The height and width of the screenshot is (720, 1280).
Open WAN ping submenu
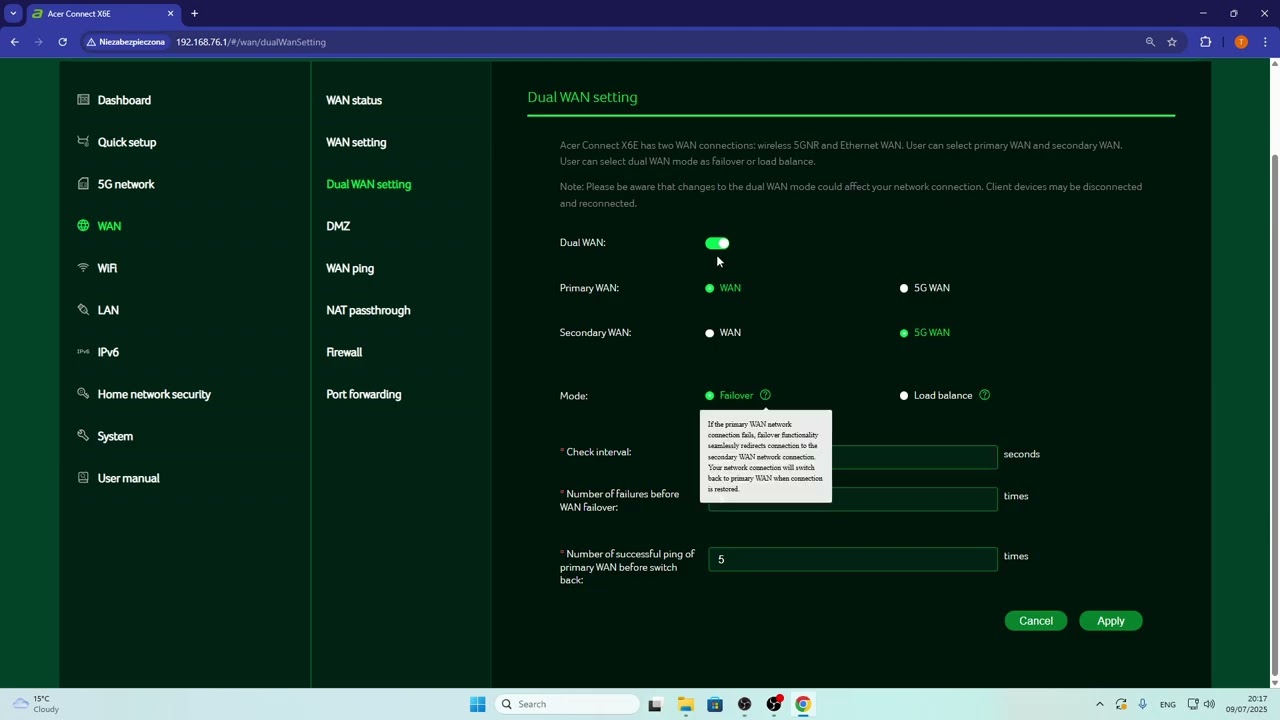350,268
